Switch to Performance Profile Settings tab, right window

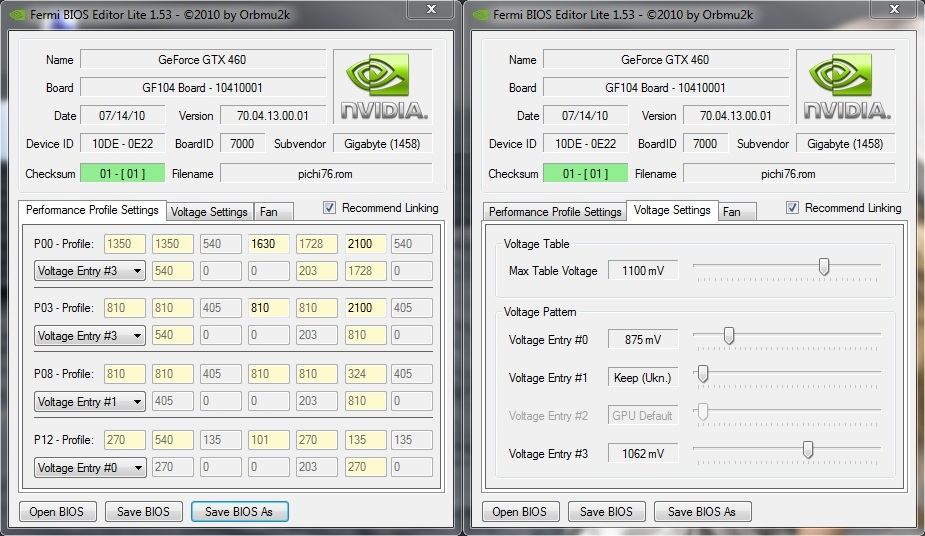pos(555,212)
